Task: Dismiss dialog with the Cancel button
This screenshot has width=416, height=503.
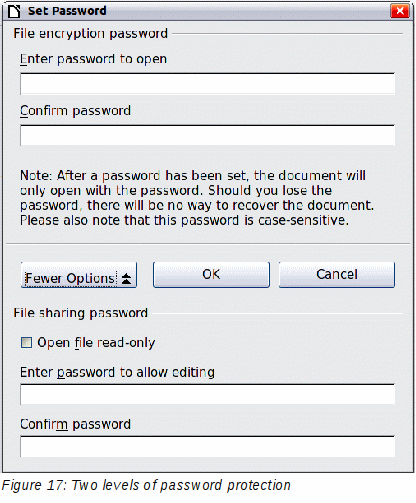Action: (x=337, y=275)
